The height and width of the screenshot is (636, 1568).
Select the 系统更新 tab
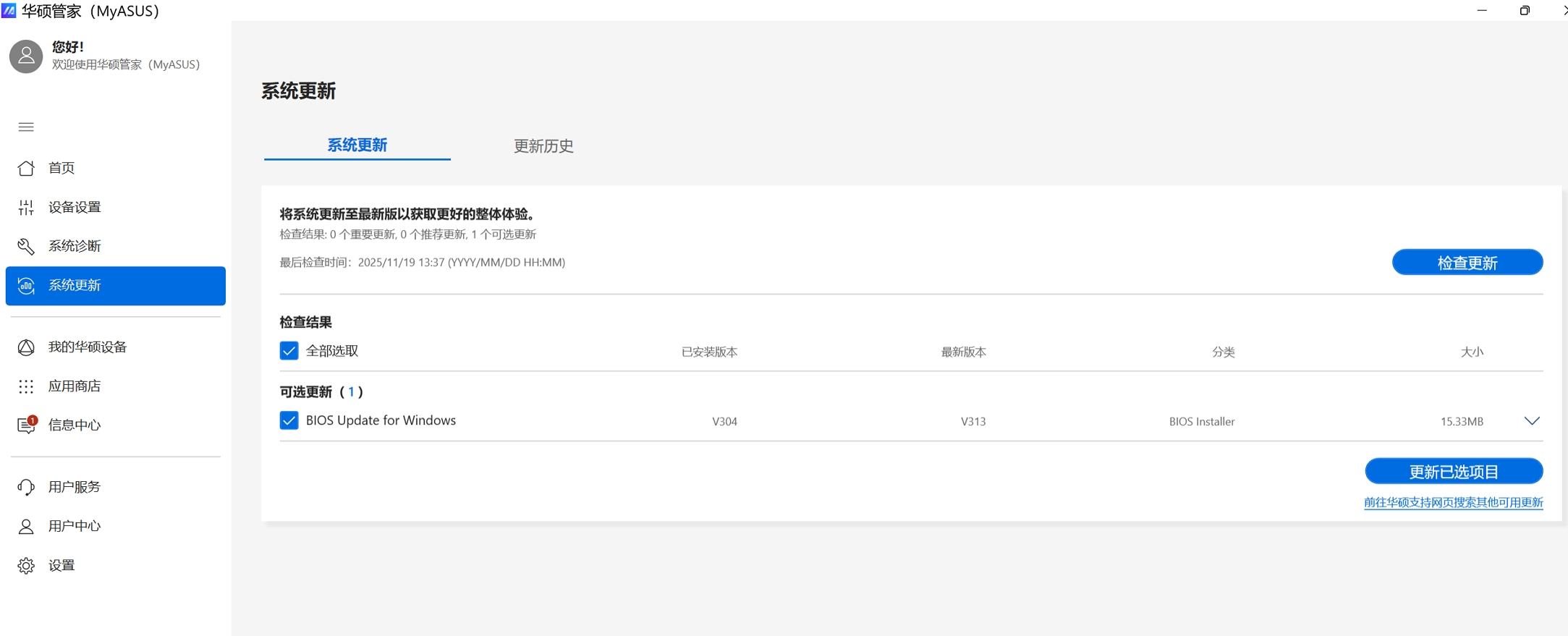pyautogui.click(x=357, y=145)
